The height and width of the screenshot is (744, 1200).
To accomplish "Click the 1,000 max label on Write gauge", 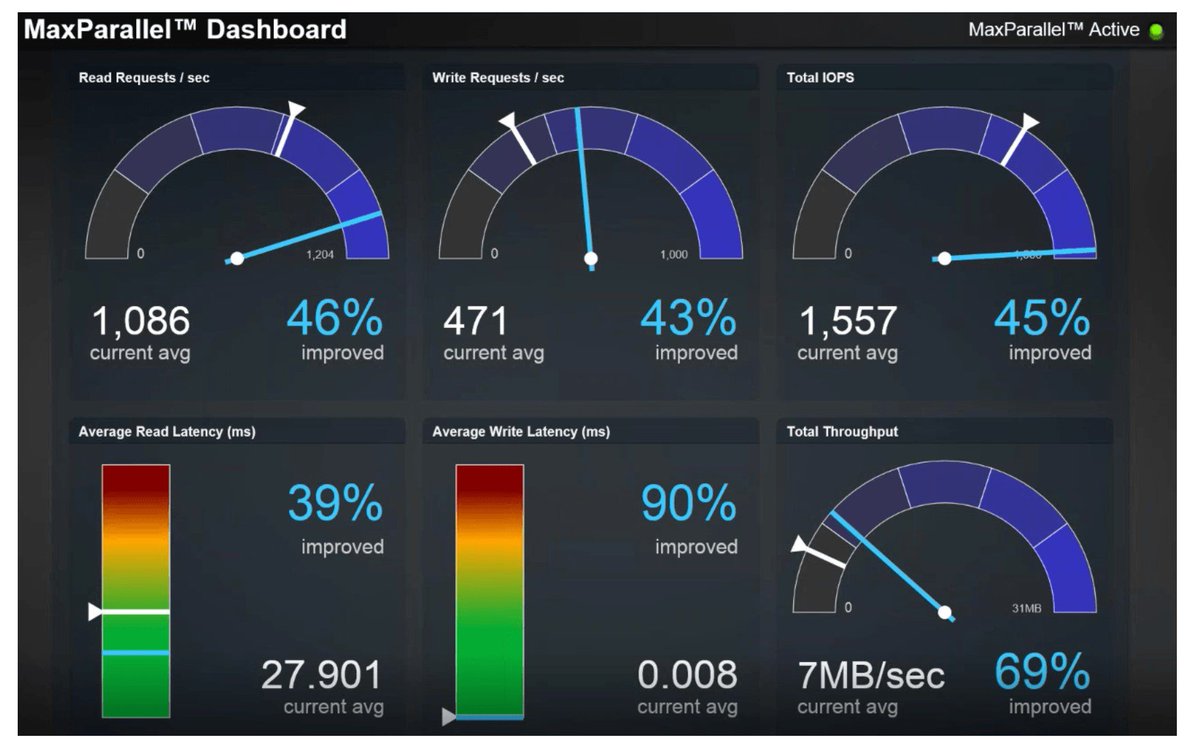I will pos(674,254).
